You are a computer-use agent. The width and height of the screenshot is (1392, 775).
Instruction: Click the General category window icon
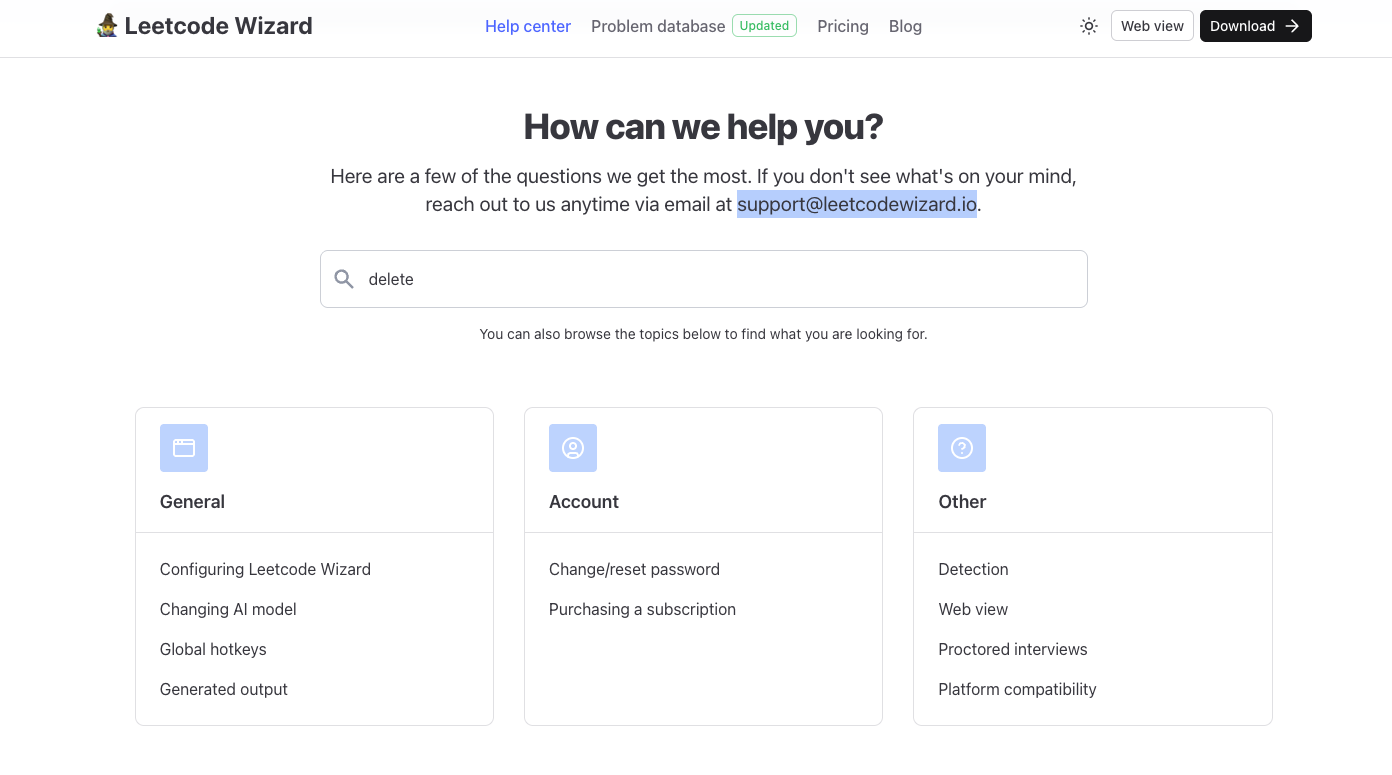[184, 448]
